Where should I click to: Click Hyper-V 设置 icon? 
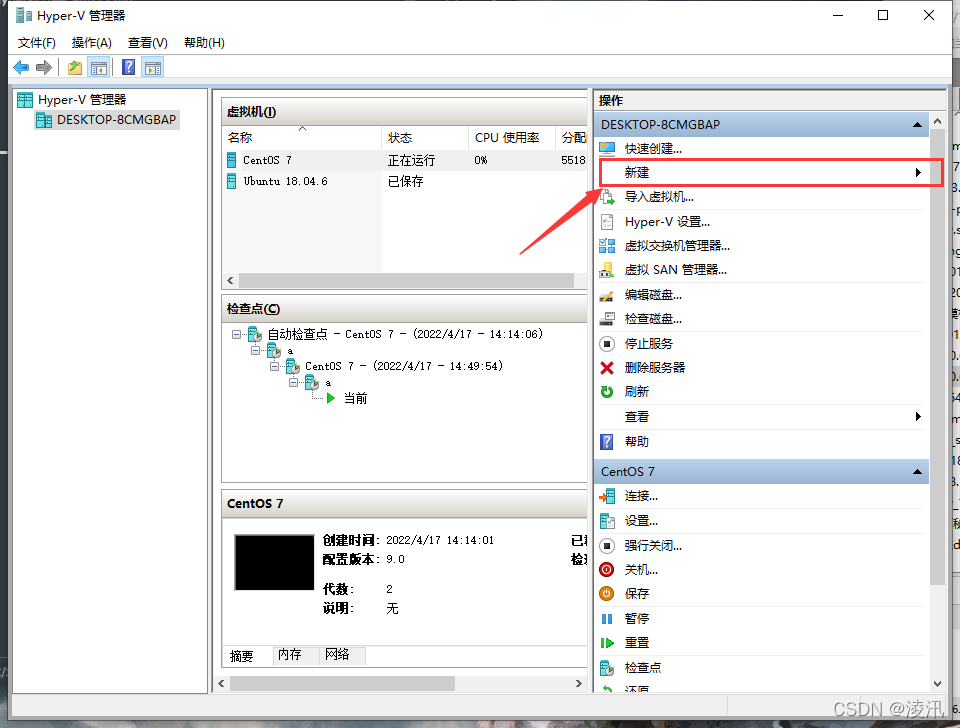607,222
